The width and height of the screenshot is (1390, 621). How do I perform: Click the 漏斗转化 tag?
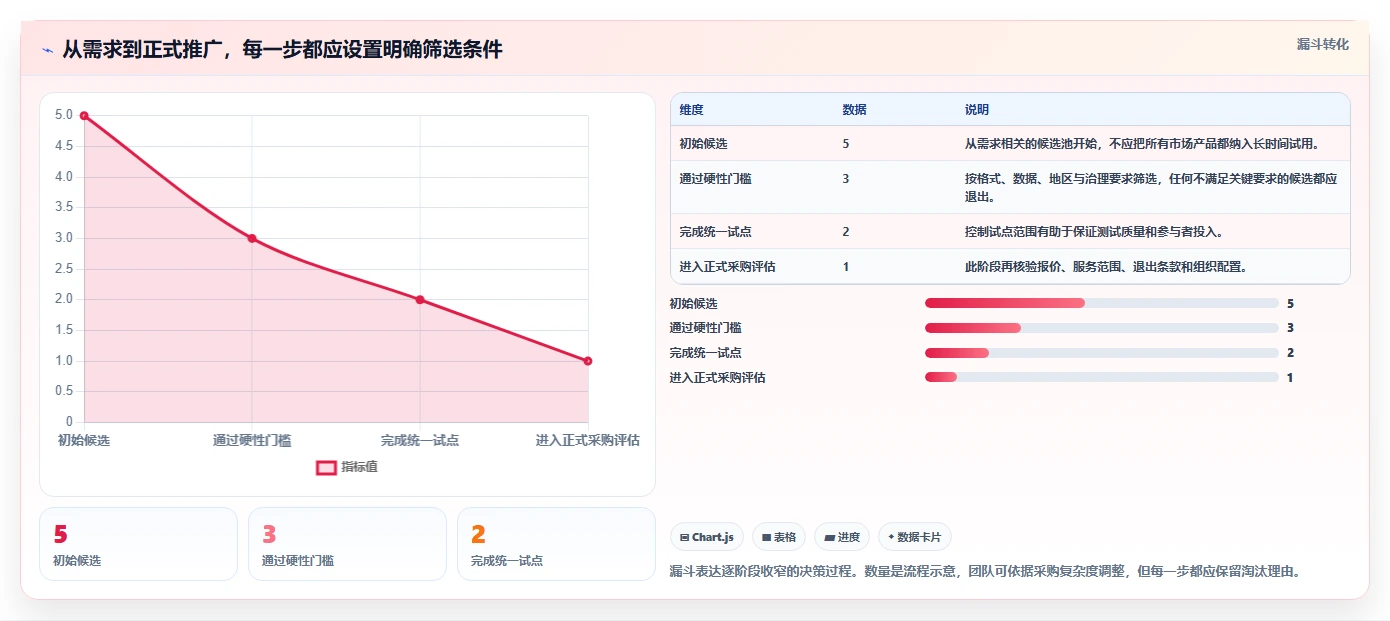tap(1322, 45)
